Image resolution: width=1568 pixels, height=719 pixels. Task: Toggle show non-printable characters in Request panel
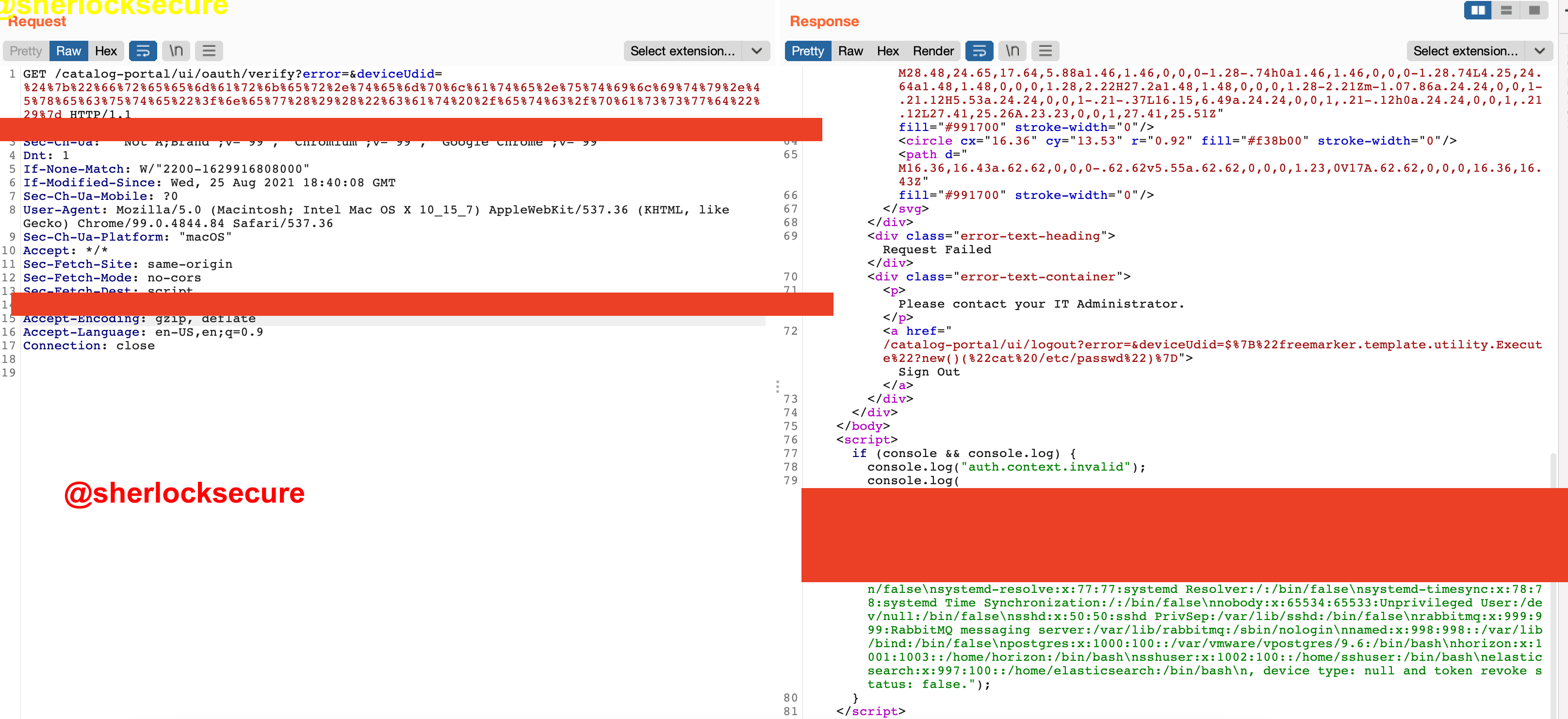click(x=176, y=51)
